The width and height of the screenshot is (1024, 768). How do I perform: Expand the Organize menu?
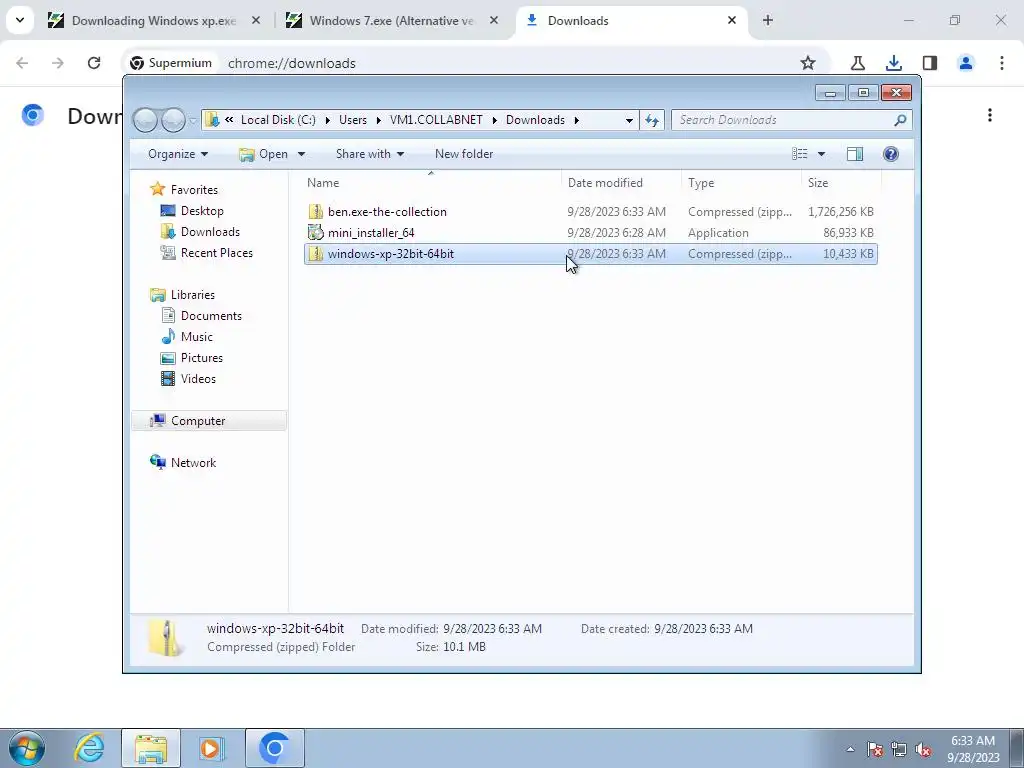pyautogui.click(x=178, y=154)
